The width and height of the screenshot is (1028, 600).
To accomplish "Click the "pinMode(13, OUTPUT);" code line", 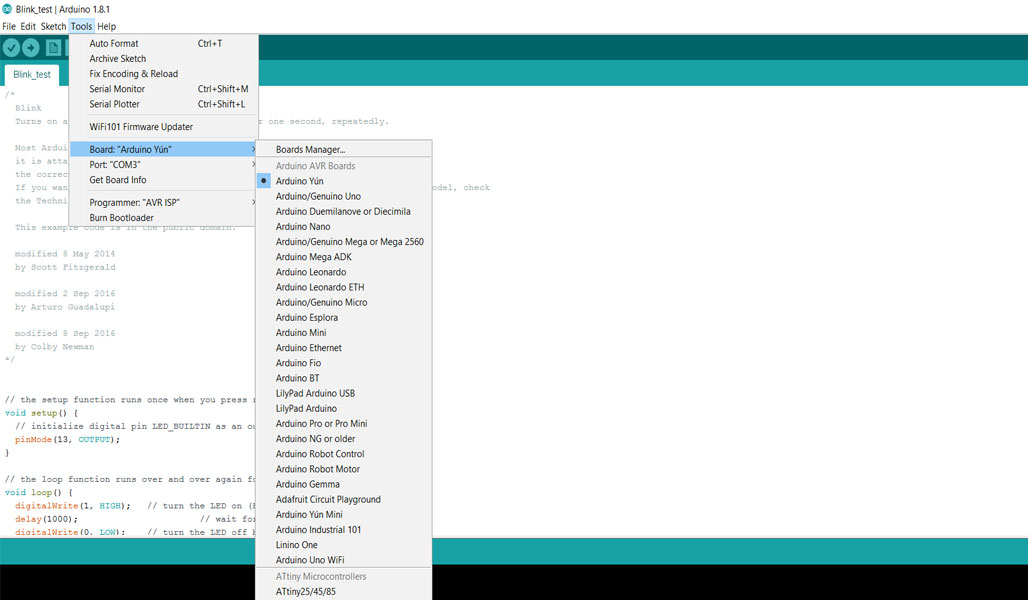I will (x=68, y=439).
